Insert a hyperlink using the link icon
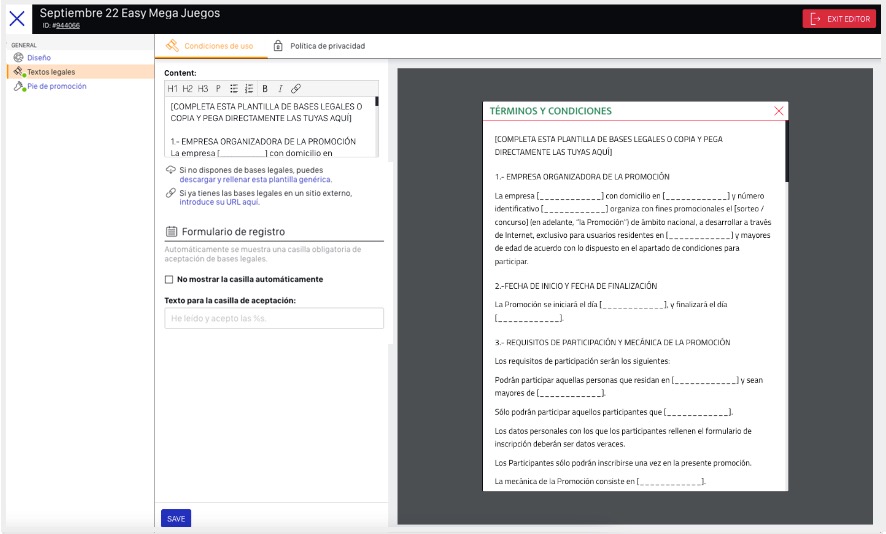886x534 pixels. coord(296,88)
